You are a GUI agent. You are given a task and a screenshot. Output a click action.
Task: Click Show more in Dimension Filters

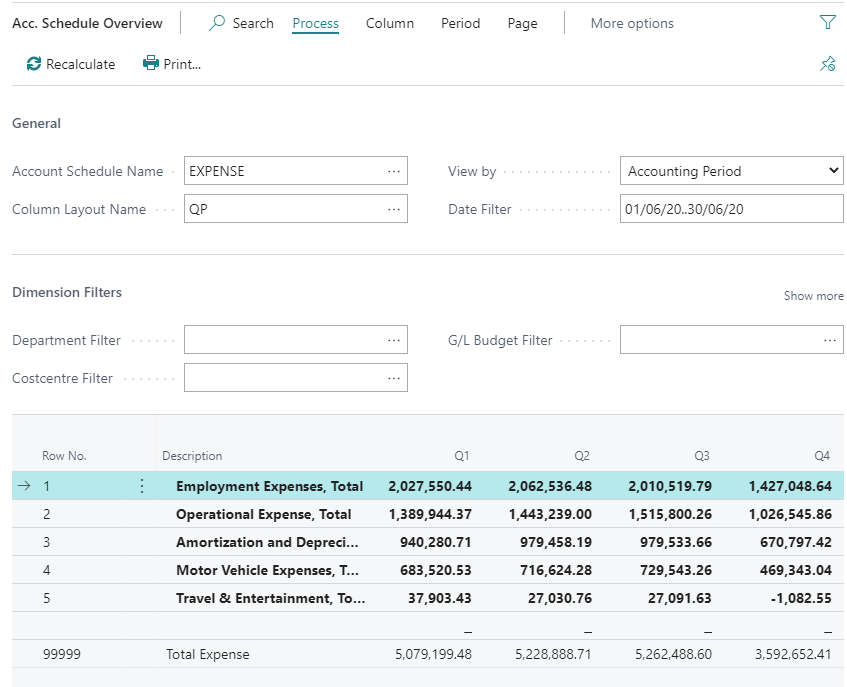(x=813, y=296)
